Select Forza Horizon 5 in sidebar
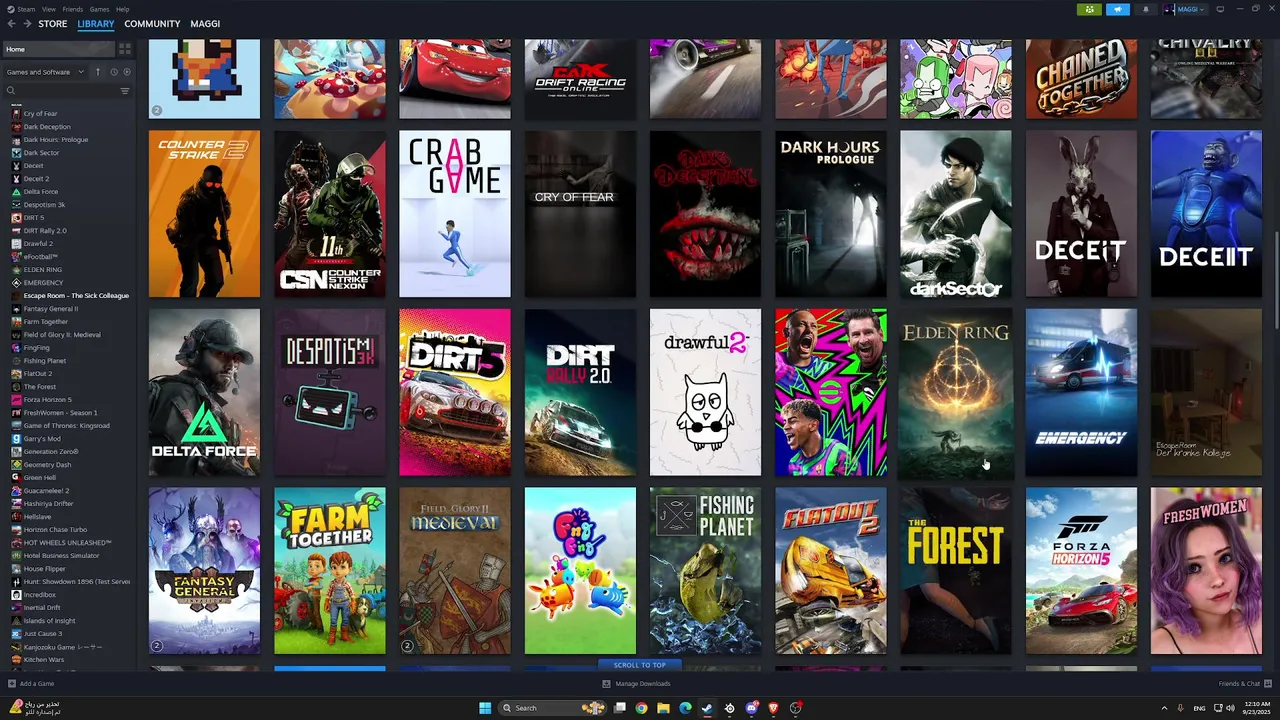1280x720 pixels. click(48, 400)
